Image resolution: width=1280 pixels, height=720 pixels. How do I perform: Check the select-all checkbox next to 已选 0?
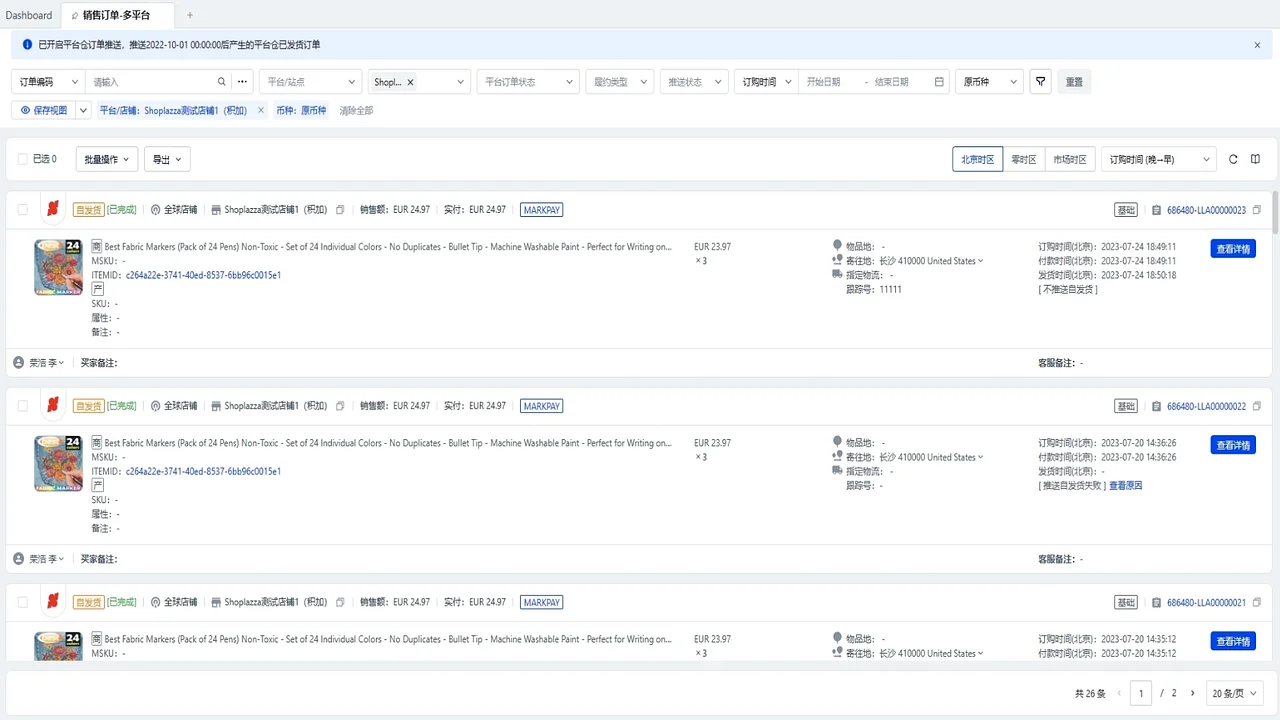pyautogui.click(x=22, y=158)
